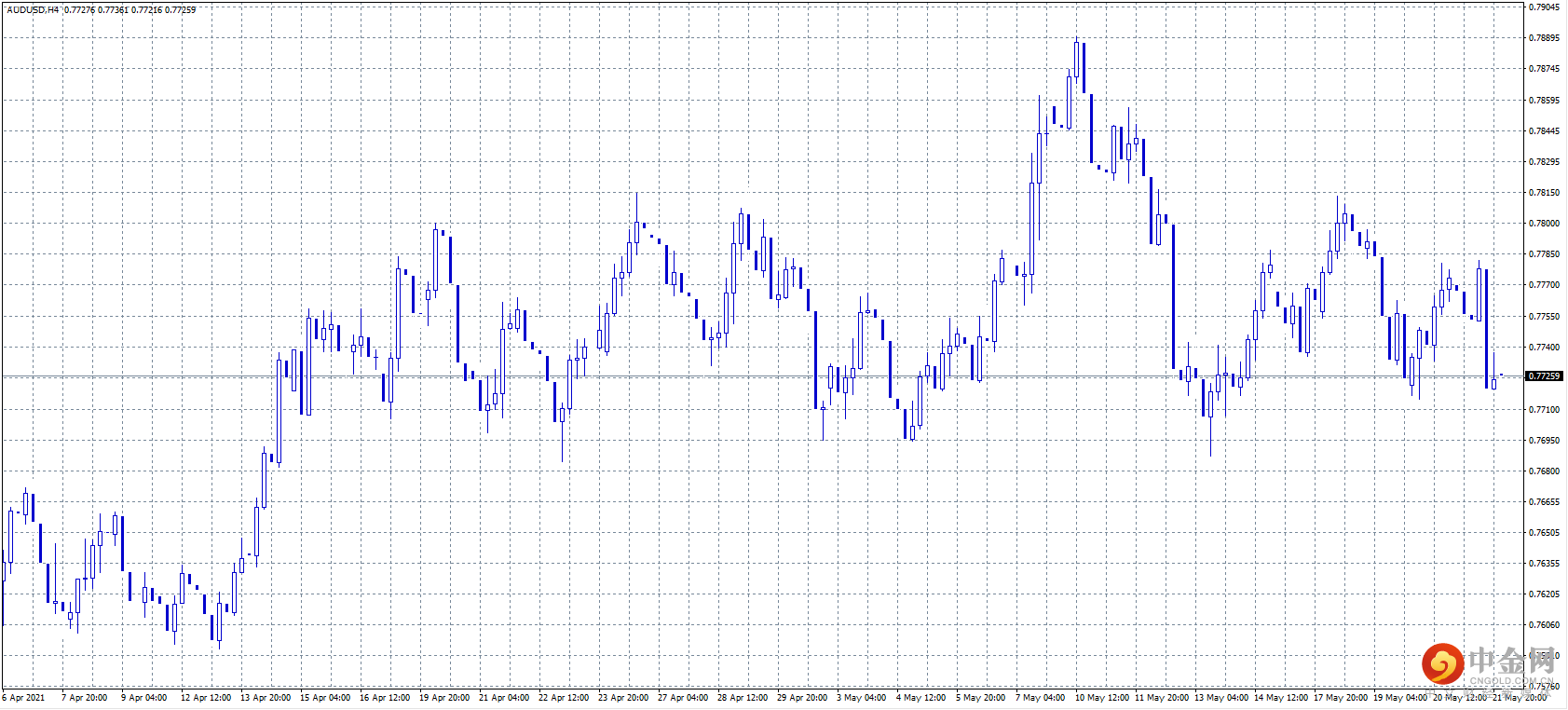Click the 0.76950 price axis label
The image size is (1568, 710).
(x=1544, y=441)
